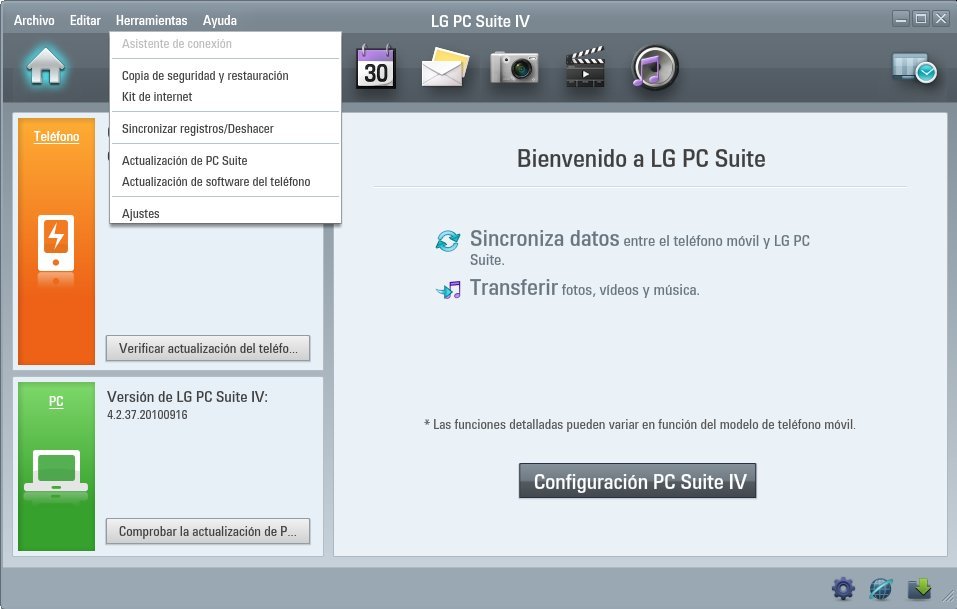Select Kit de internet menu entry
Viewport: 957px width, 609px height.
click(225, 96)
